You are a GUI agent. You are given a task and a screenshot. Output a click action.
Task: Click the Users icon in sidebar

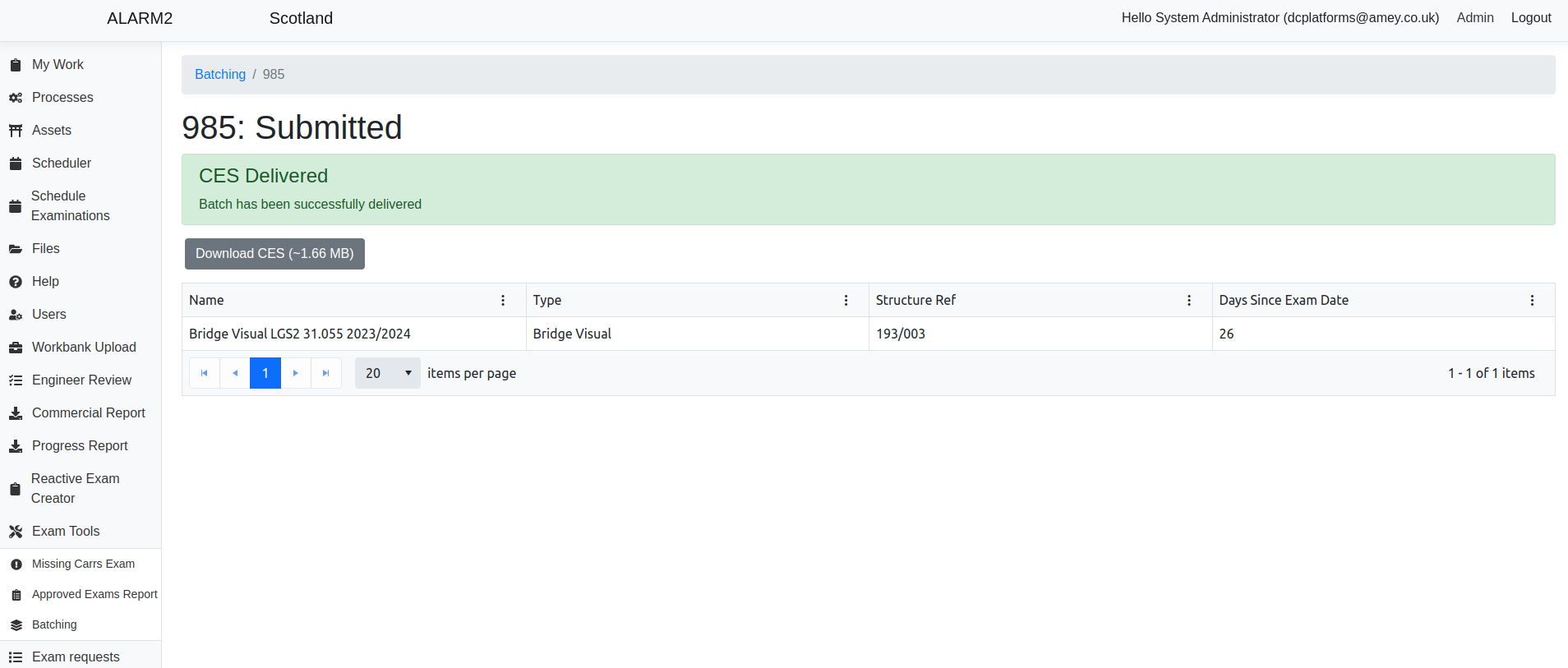pos(16,315)
